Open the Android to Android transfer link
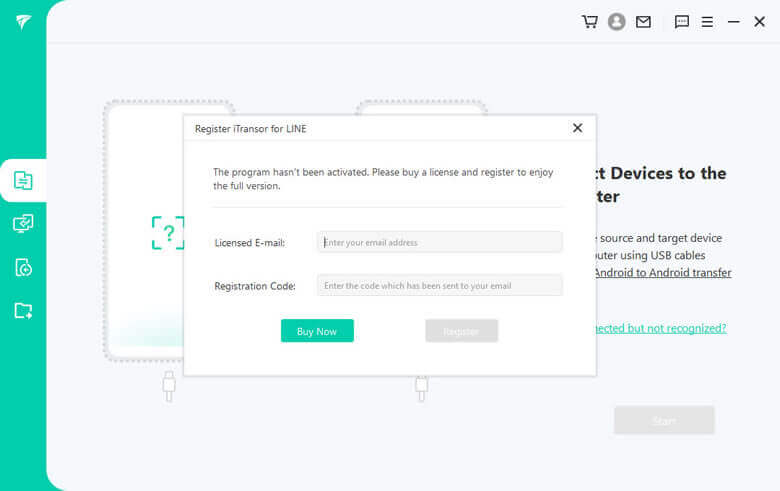 click(663, 273)
